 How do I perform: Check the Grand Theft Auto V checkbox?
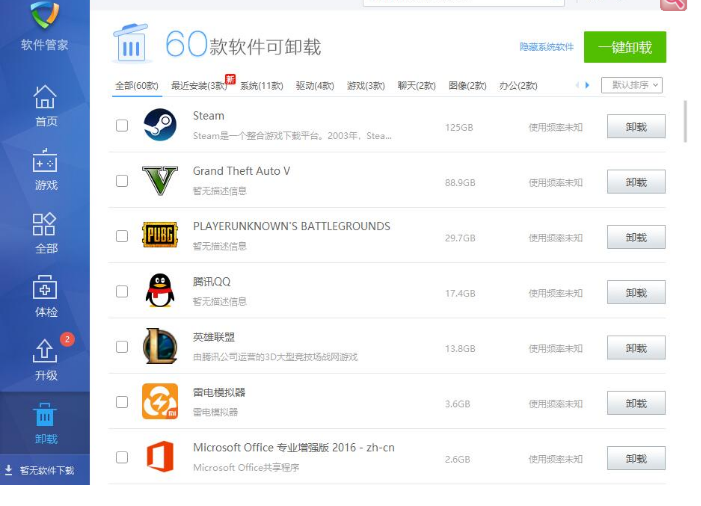(x=122, y=181)
